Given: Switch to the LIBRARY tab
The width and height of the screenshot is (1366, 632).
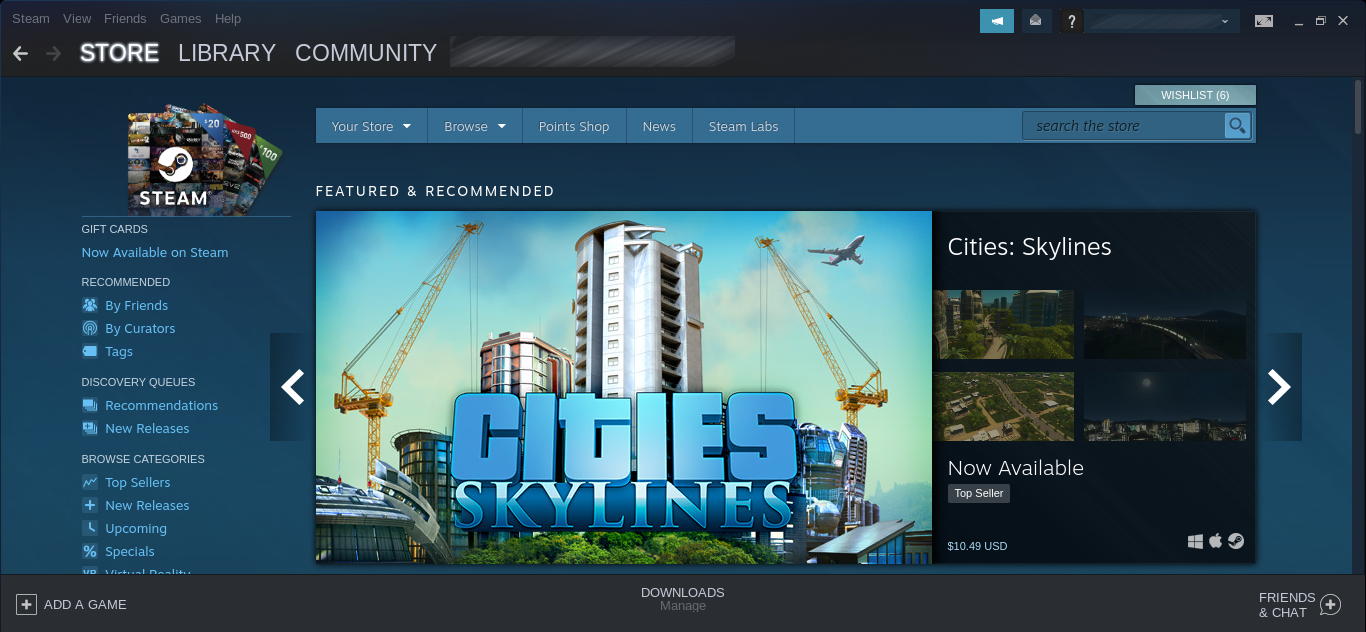Looking at the screenshot, I should click(227, 53).
